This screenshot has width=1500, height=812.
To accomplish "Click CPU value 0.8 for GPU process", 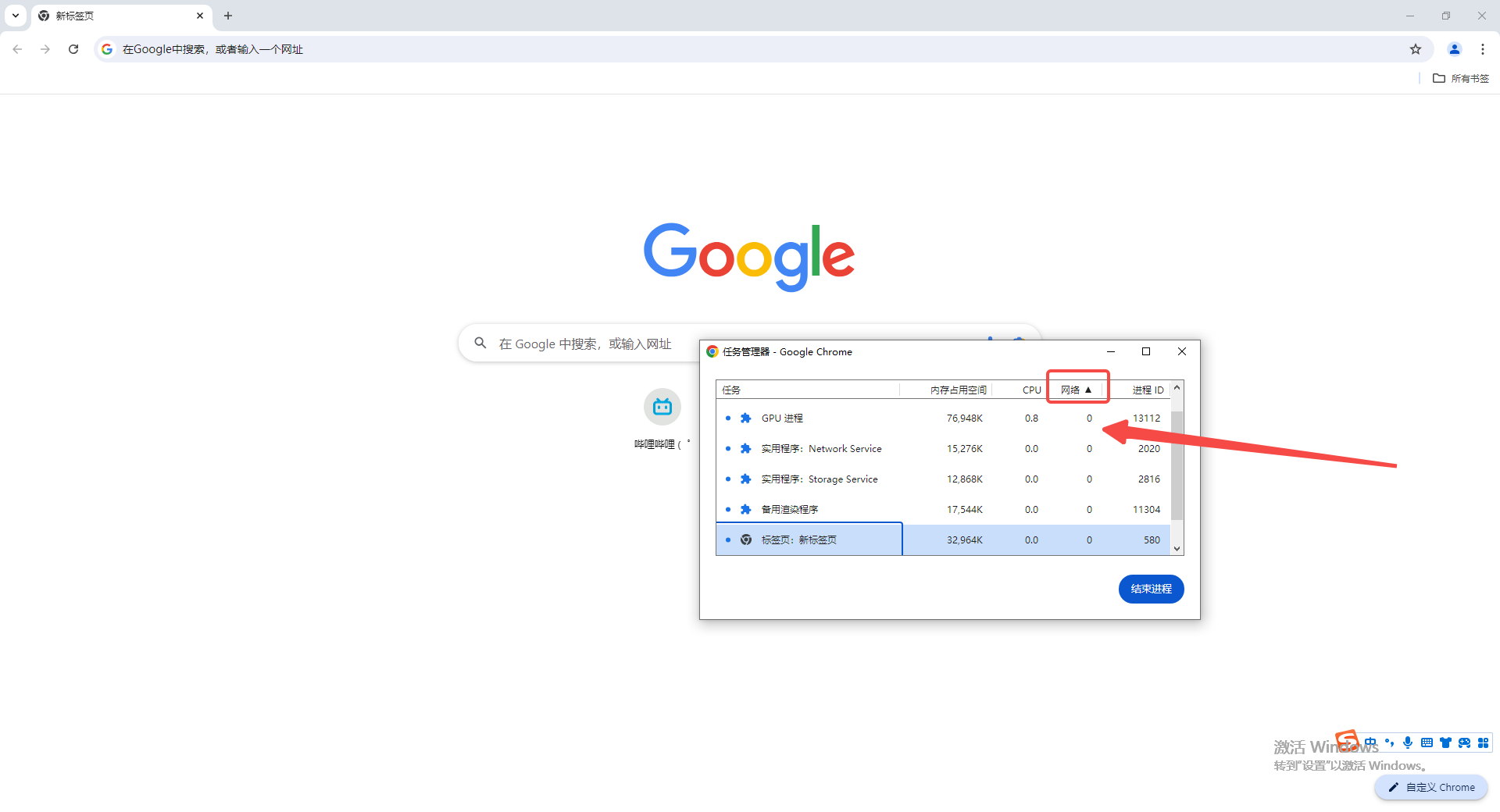I will (1032, 418).
